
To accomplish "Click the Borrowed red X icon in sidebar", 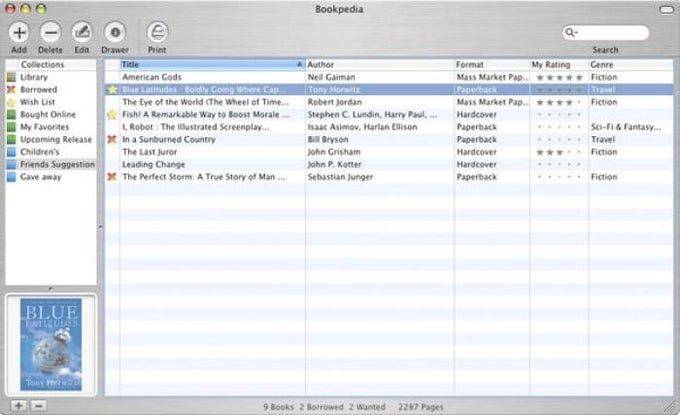I will [x=11, y=90].
